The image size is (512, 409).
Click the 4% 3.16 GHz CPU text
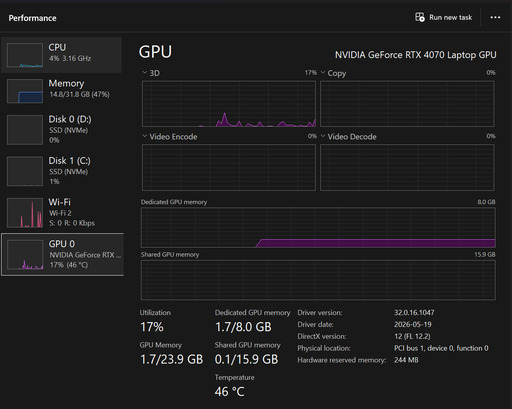pos(70,58)
